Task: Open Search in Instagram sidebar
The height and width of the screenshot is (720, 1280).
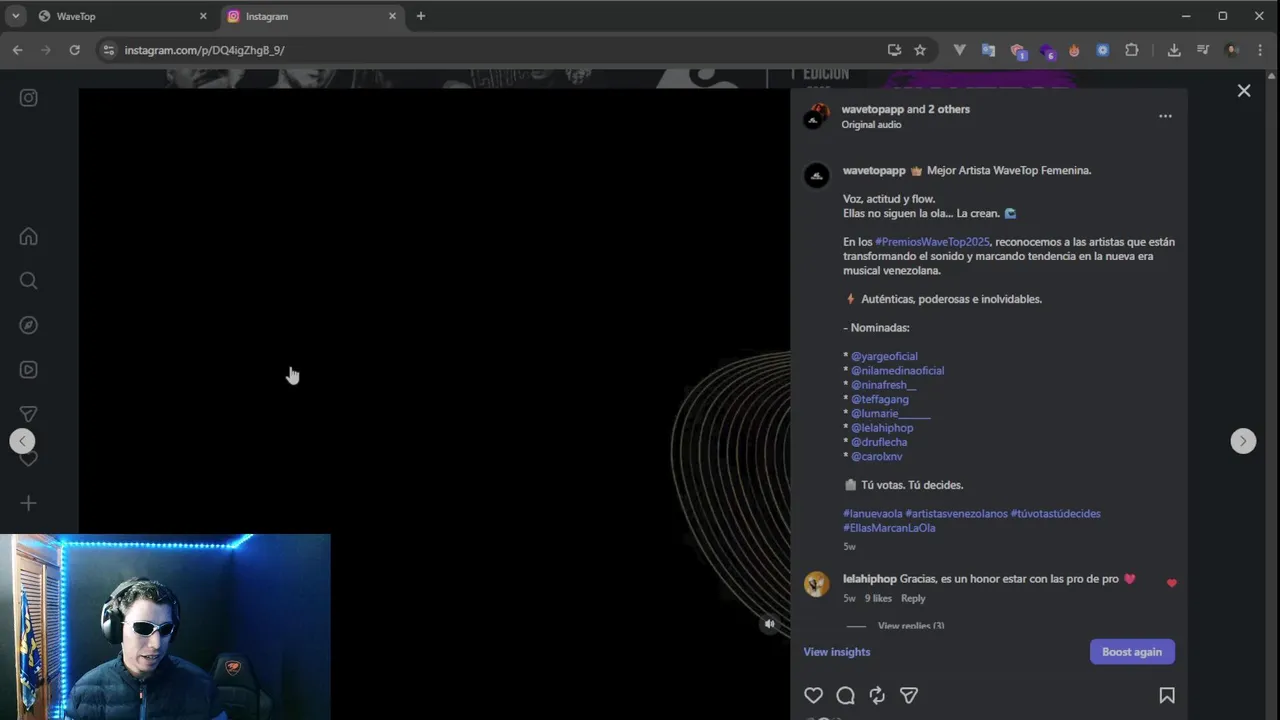Action: pyautogui.click(x=29, y=281)
